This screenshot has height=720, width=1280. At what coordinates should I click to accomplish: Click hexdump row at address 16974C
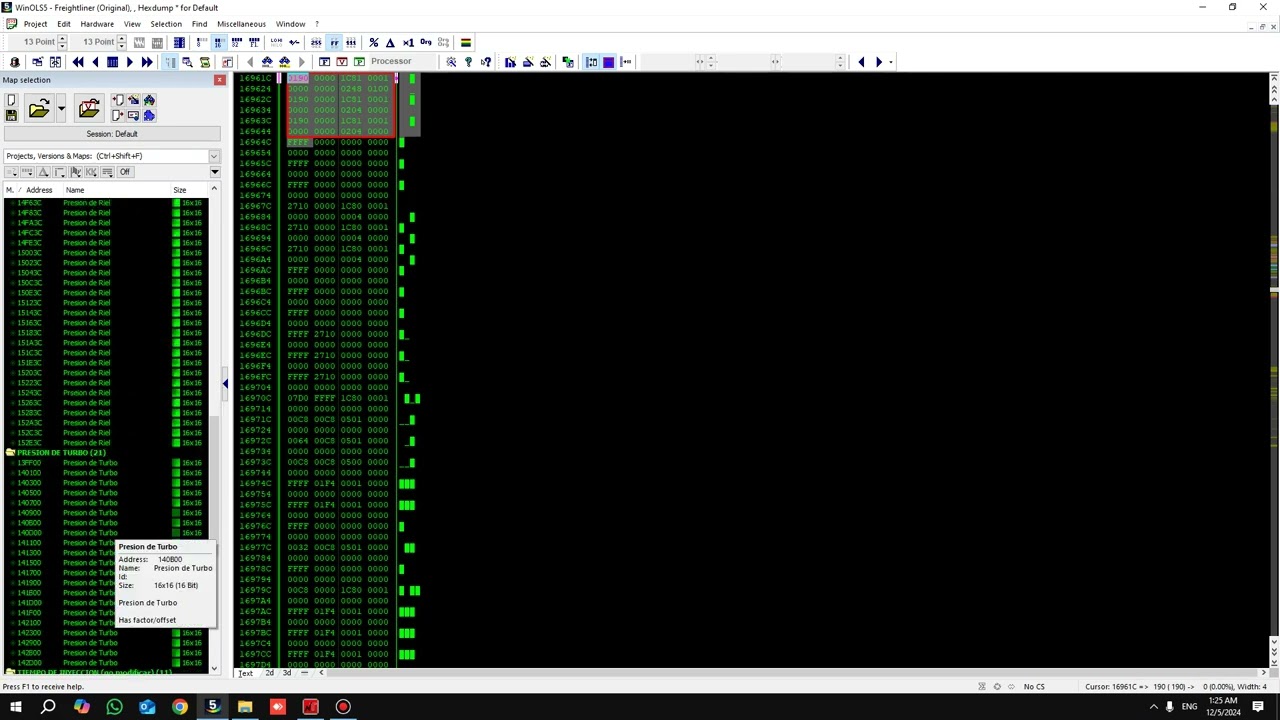coord(314,483)
